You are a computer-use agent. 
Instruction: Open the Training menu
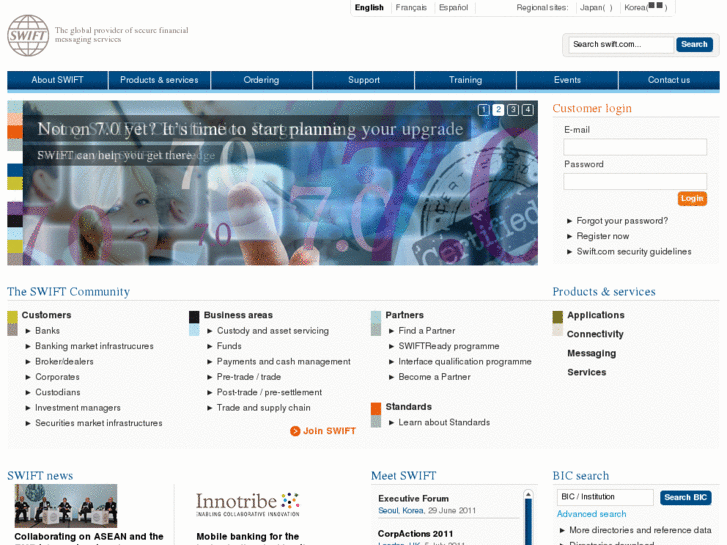[x=466, y=80]
